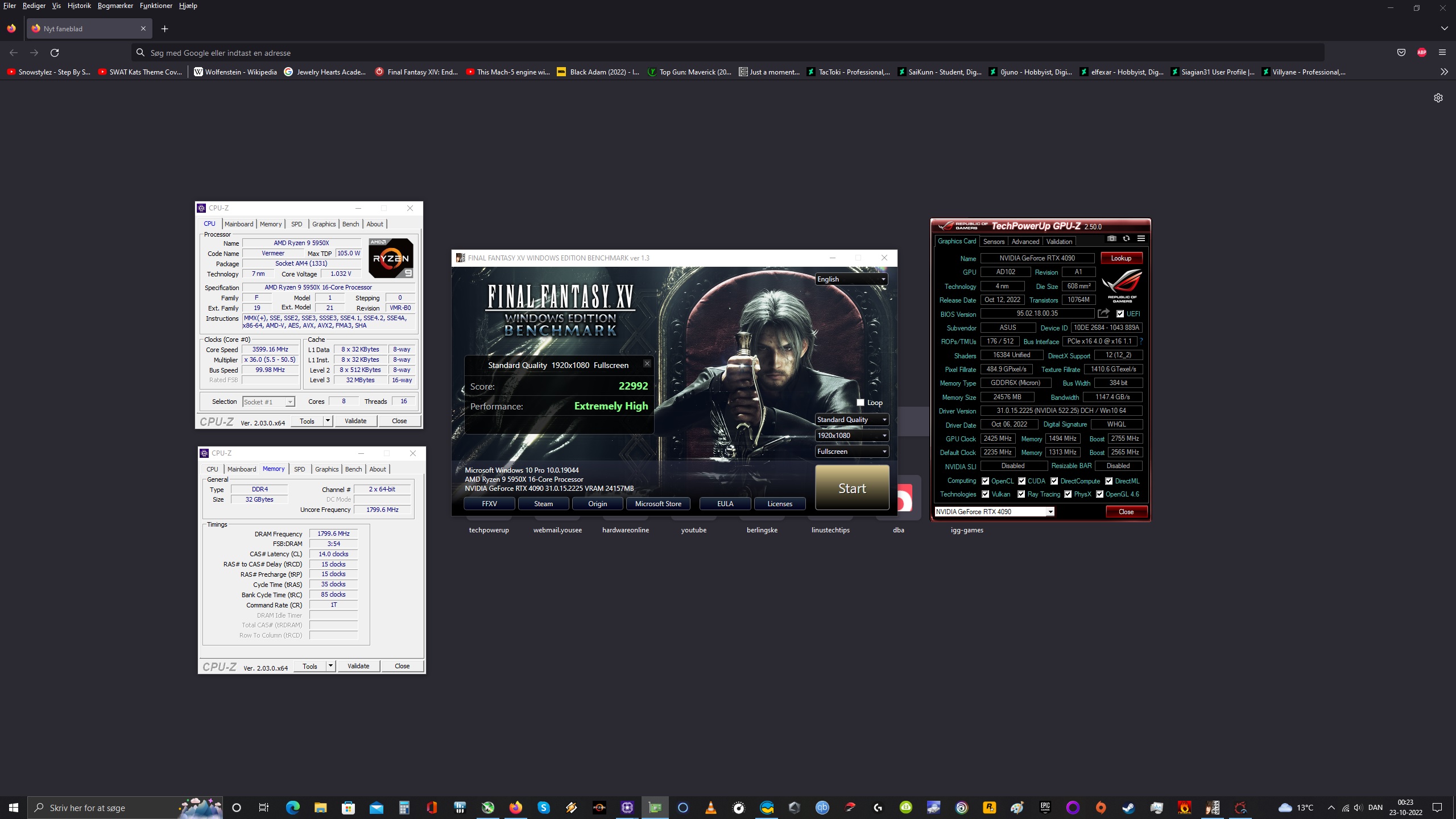Open the Fullscreen mode dropdown
This screenshot has height=819, width=1456.
click(x=851, y=452)
